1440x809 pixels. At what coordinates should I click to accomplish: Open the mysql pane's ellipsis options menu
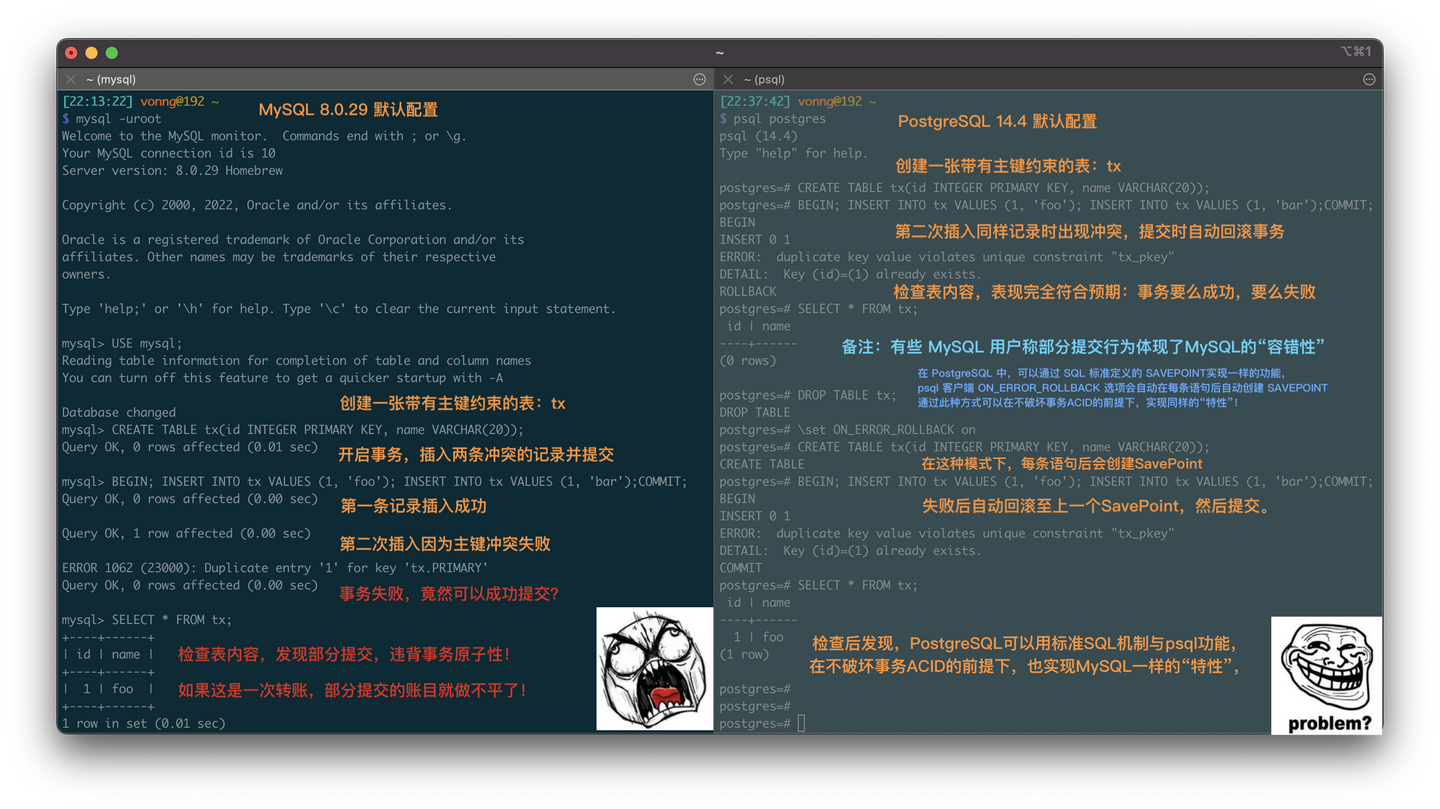click(x=699, y=79)
